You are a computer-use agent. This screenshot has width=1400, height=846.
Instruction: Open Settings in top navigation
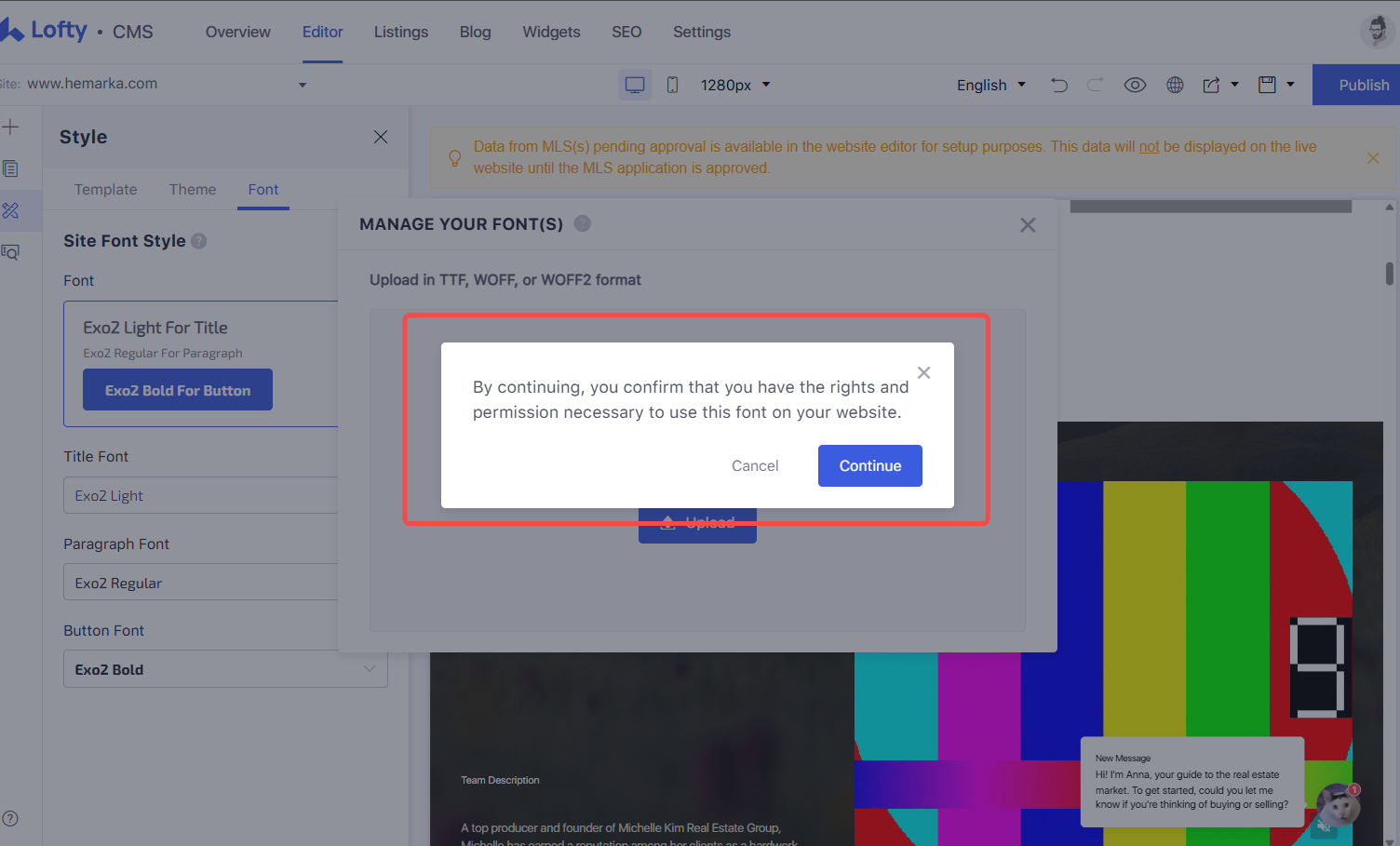702,32
